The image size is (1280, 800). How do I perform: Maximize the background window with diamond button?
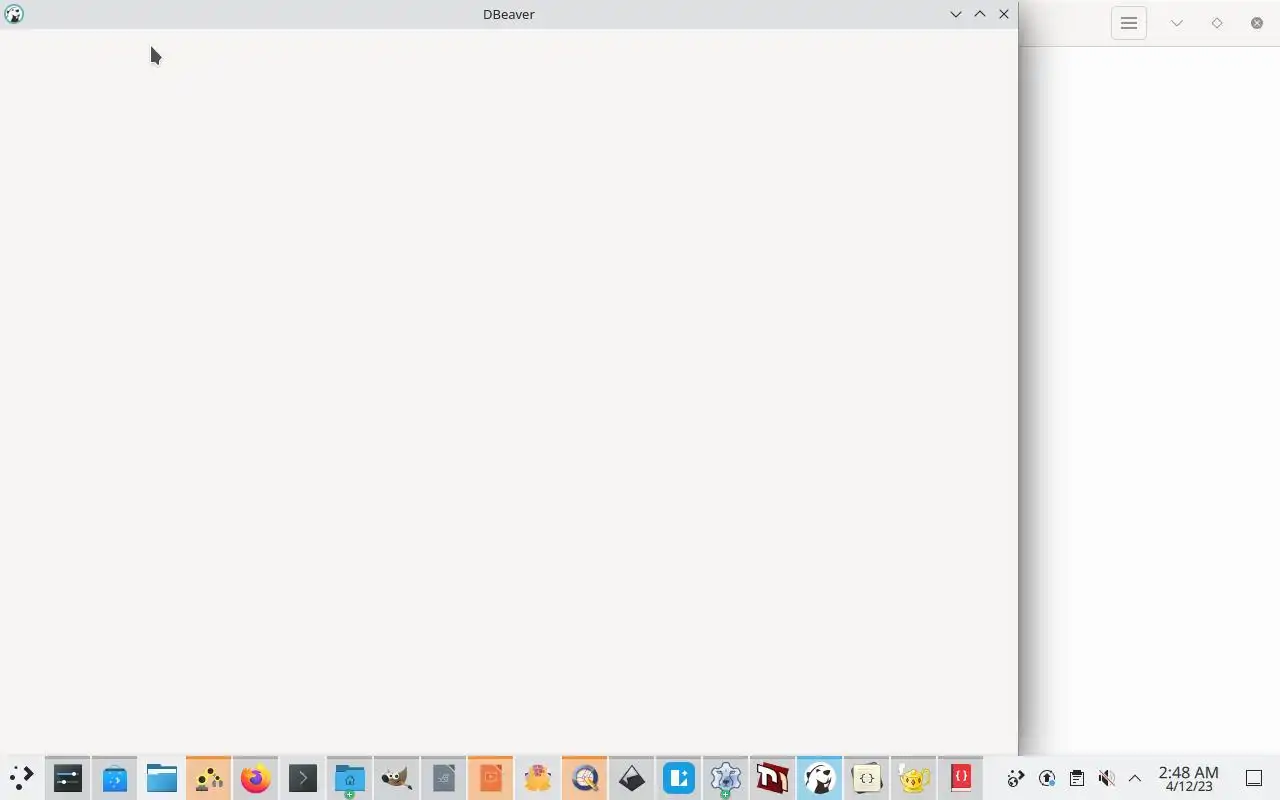coord(1217,23)
